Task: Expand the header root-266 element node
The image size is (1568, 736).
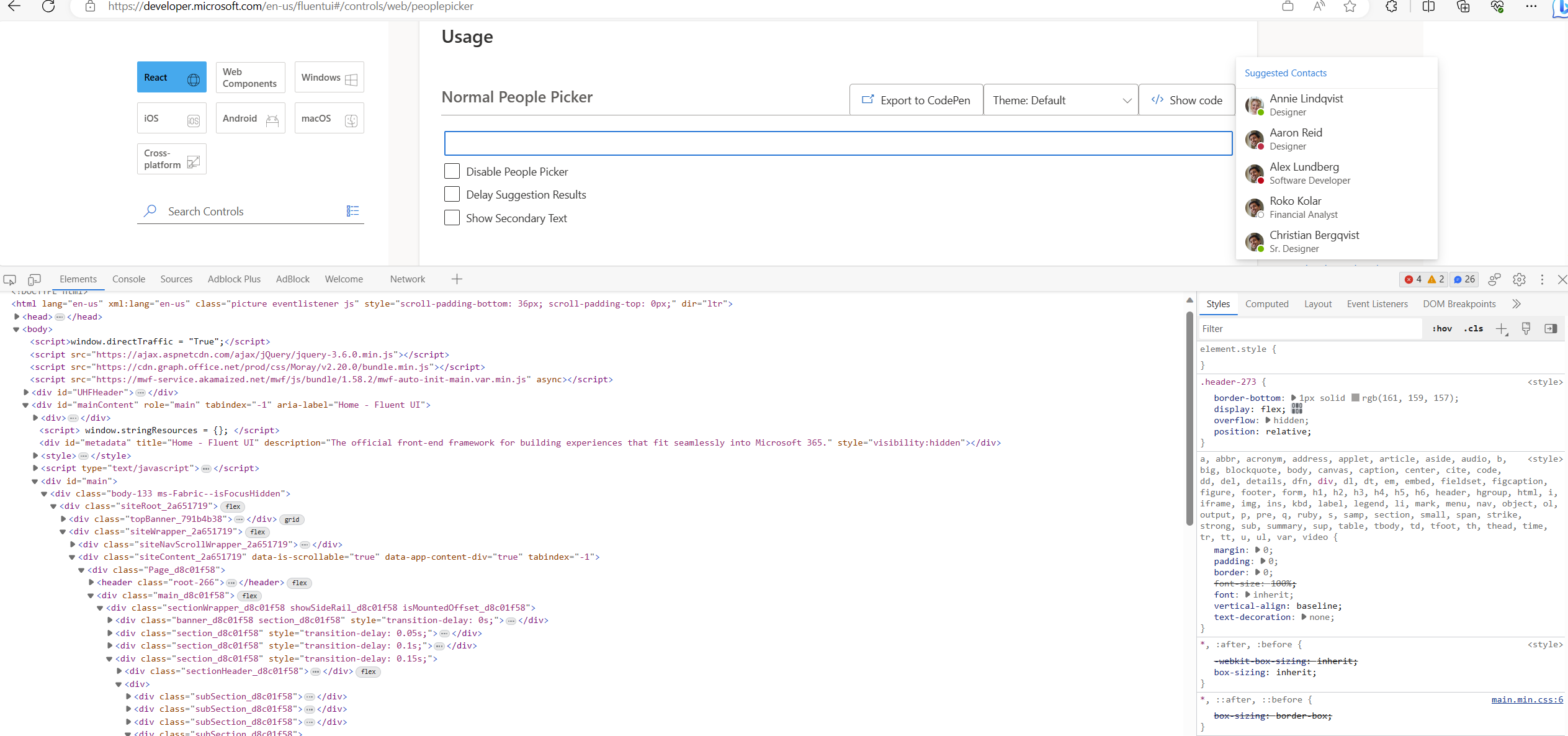Action: coord(91,582)
